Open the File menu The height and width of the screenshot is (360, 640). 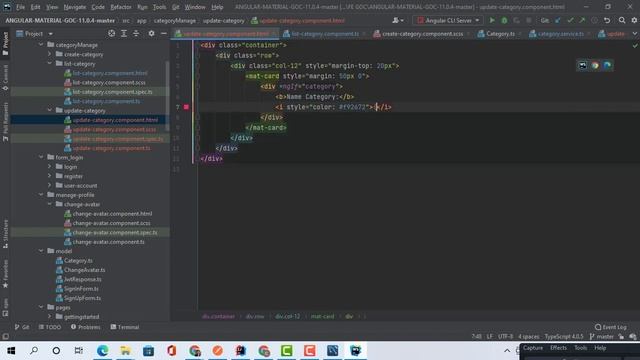coord(20,7)
